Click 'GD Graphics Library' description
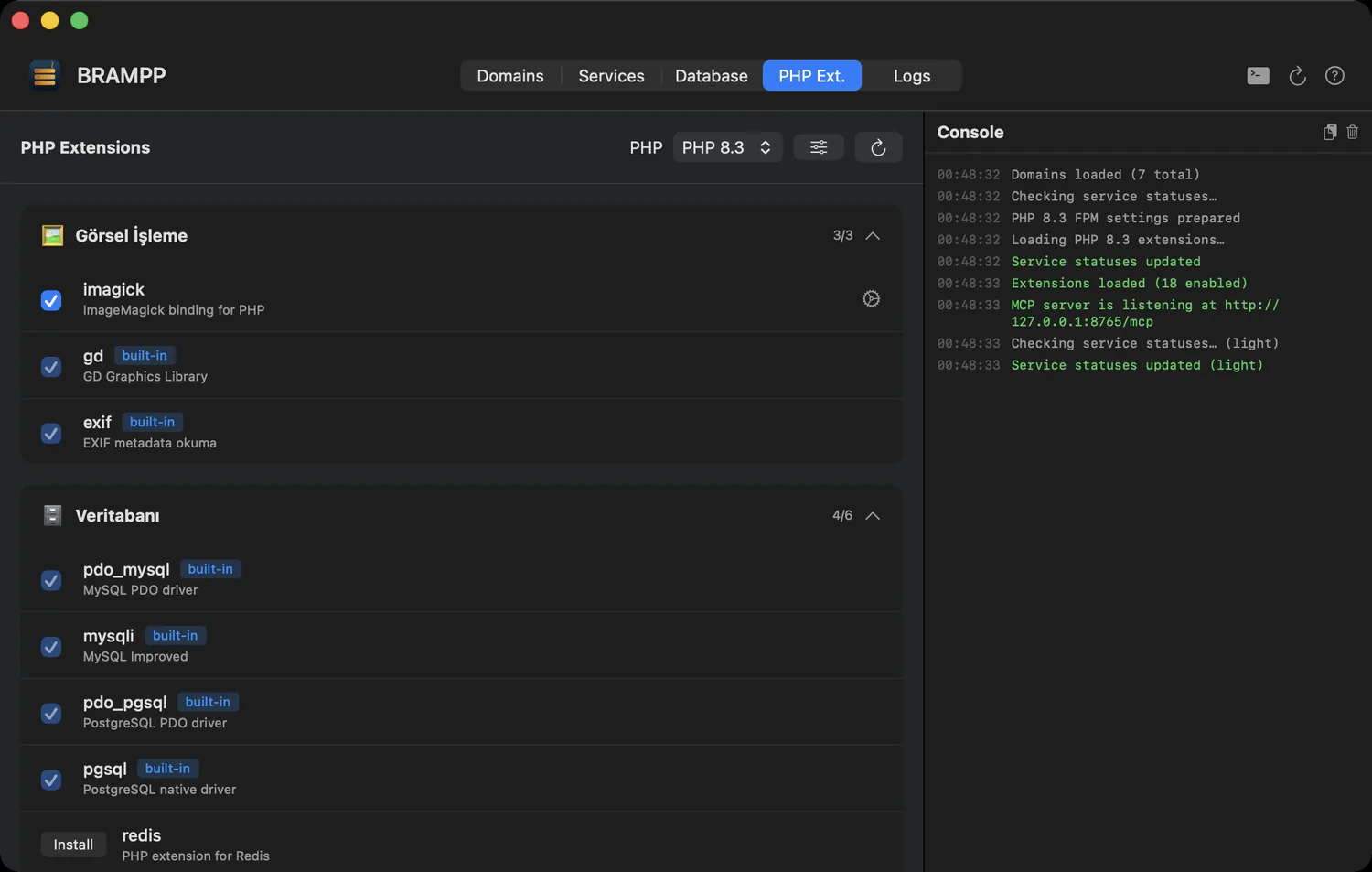 point(145,376)
